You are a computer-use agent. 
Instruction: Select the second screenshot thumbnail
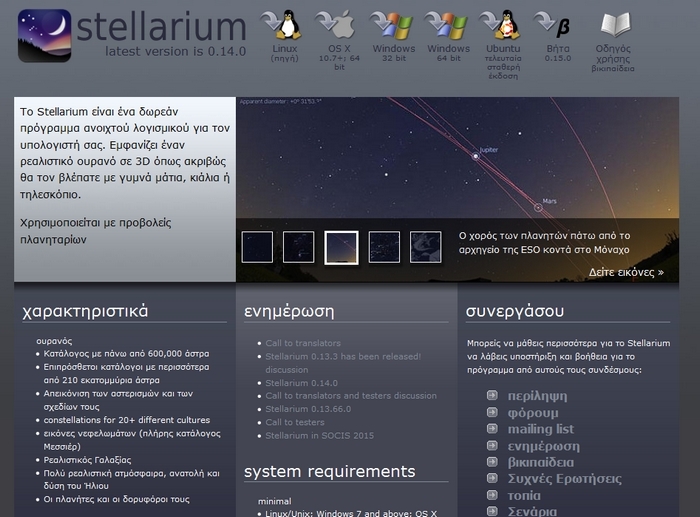click(298, 247)
